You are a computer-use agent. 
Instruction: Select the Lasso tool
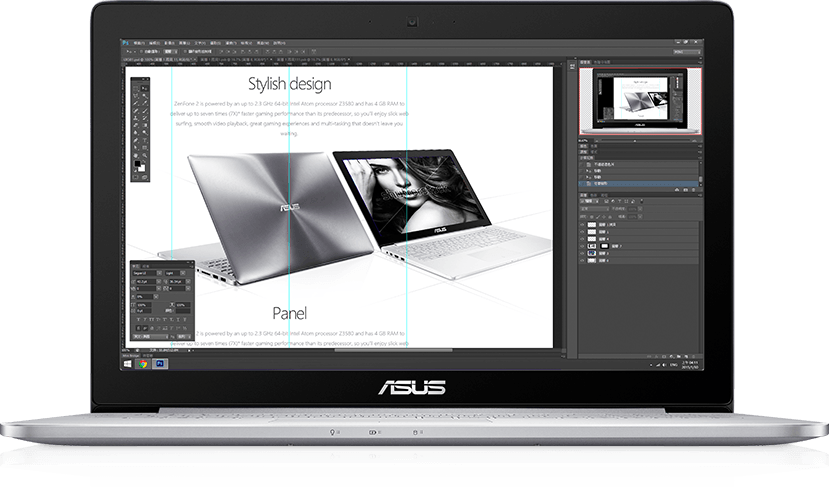135,96
